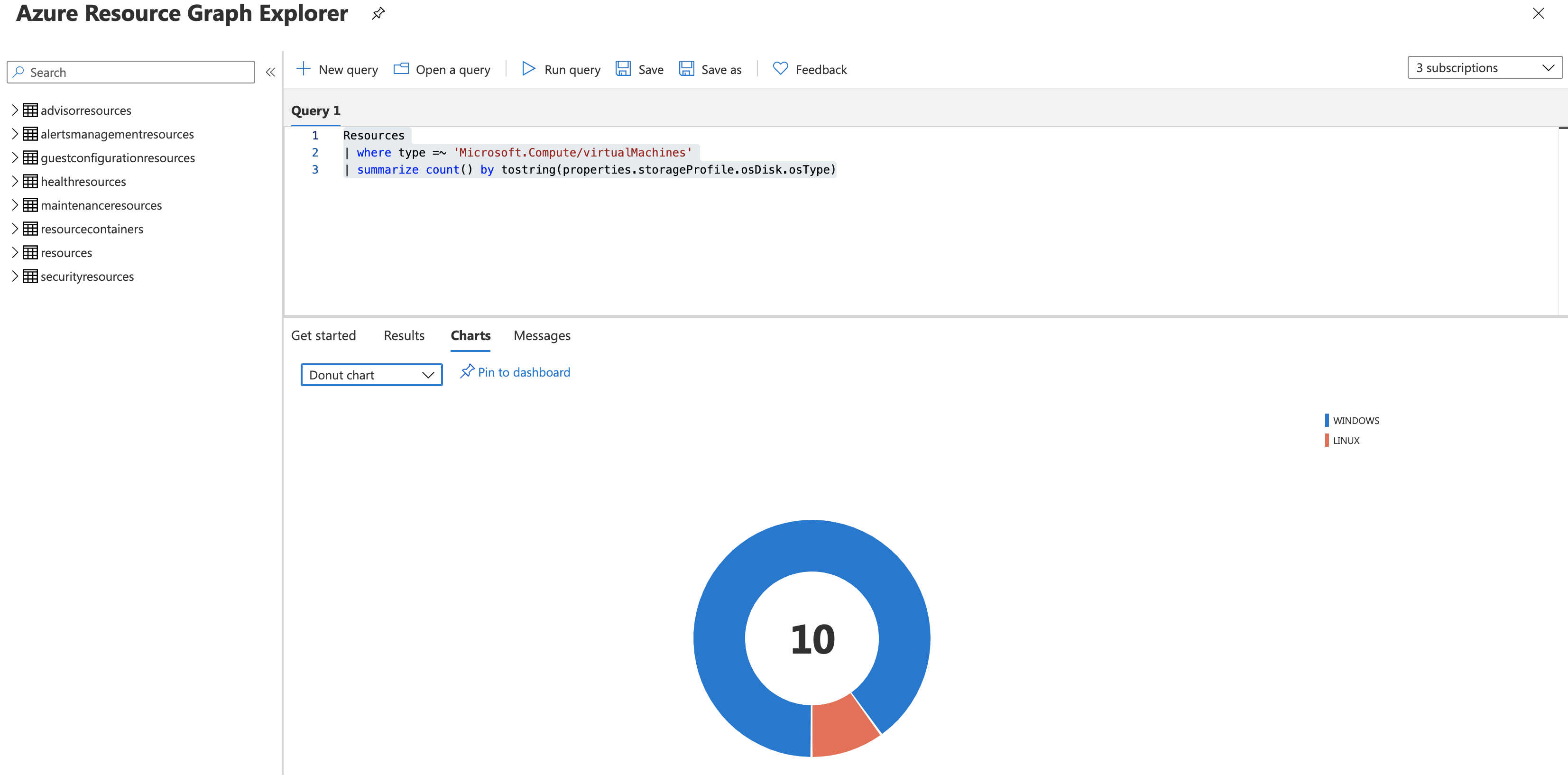Click the pin icon beside Pin to dashboard
The width and height of the screenshot is (1568, 775).
(x=467, y=371)
